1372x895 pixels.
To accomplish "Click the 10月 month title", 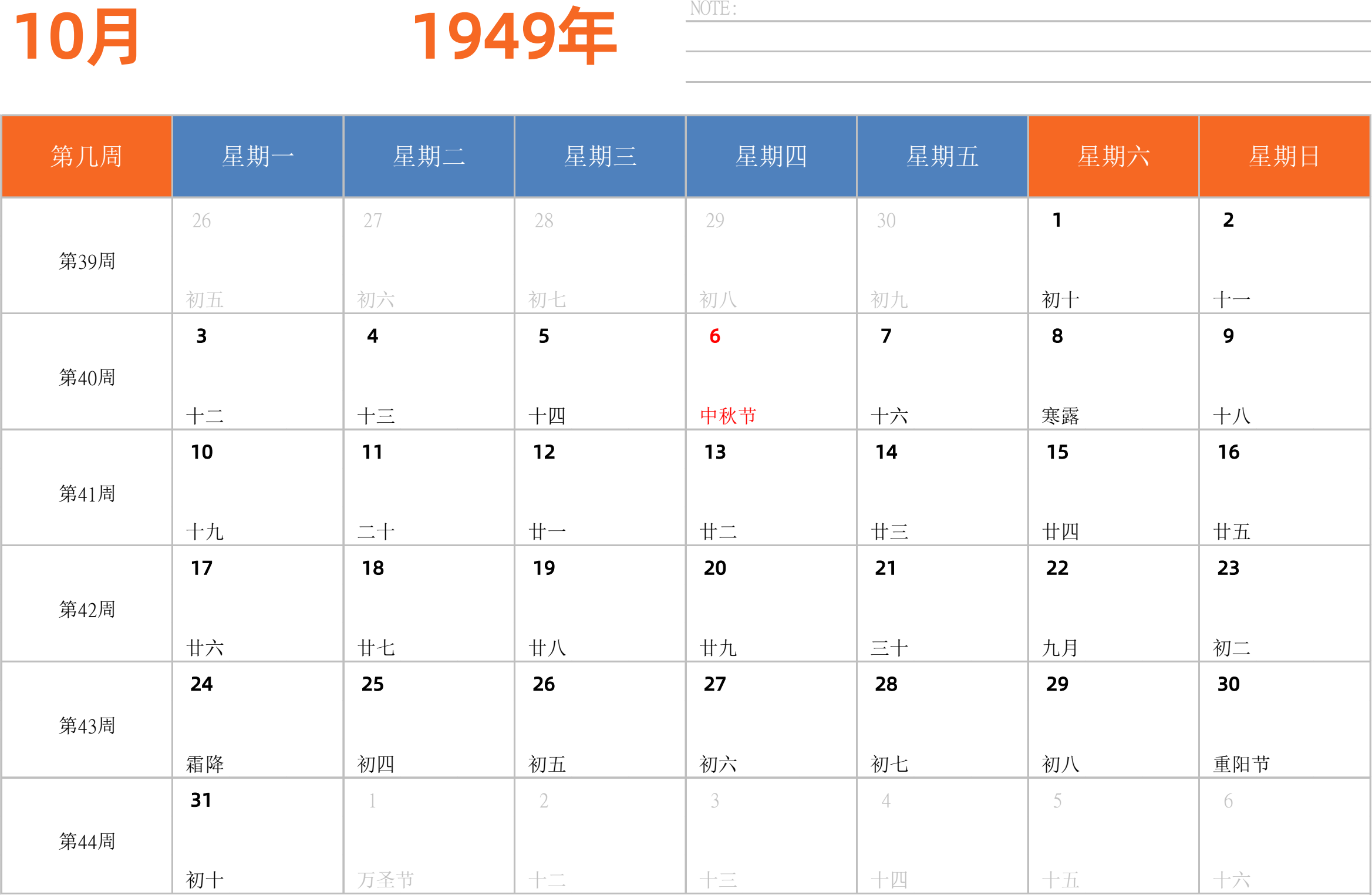I will click(x=76, y=38).
